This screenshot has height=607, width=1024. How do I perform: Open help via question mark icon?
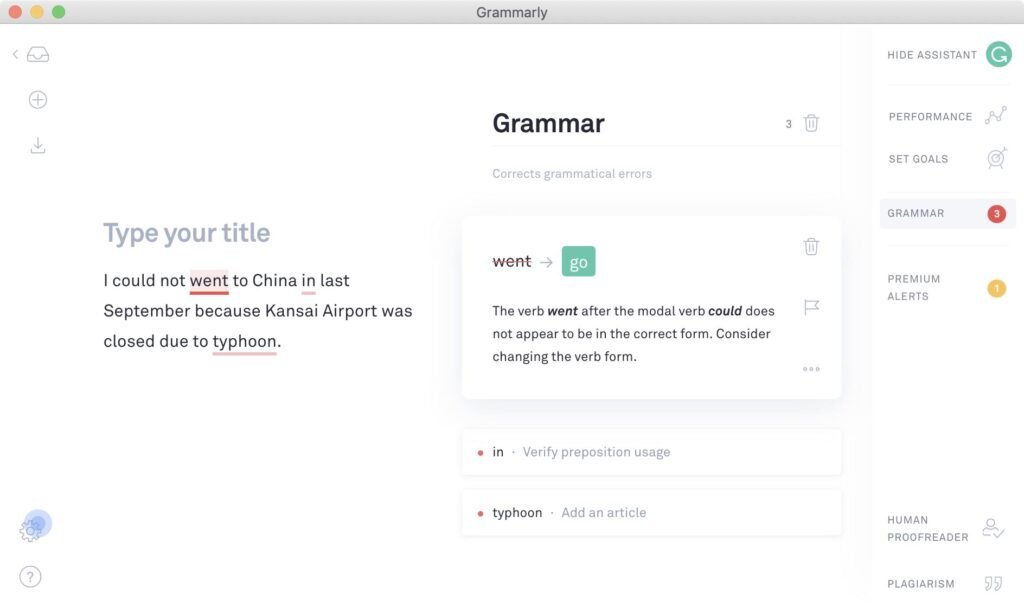pyautogui.click(x=30, y=576)
